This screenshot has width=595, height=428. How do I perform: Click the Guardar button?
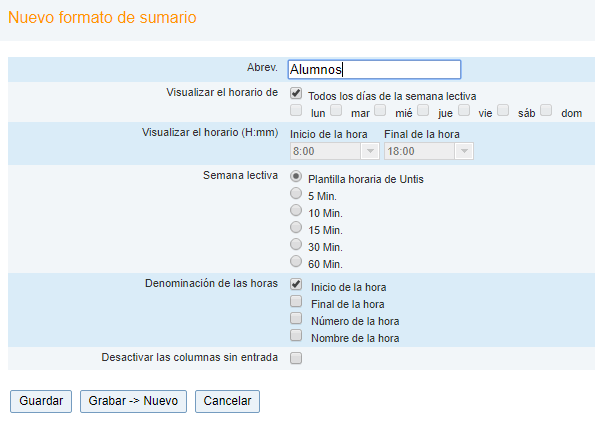[x=41, y=401]
